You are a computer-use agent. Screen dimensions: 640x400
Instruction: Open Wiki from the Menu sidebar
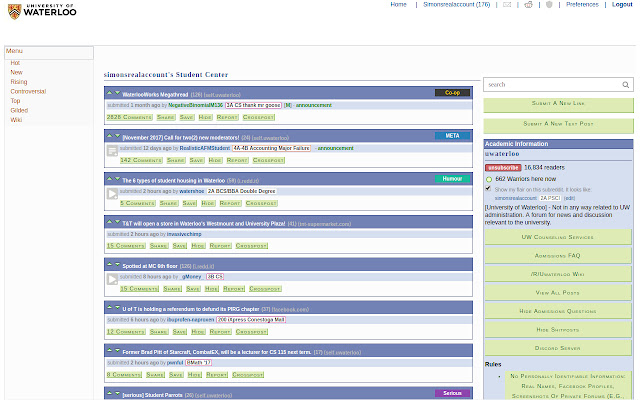[x=16, y=120]
